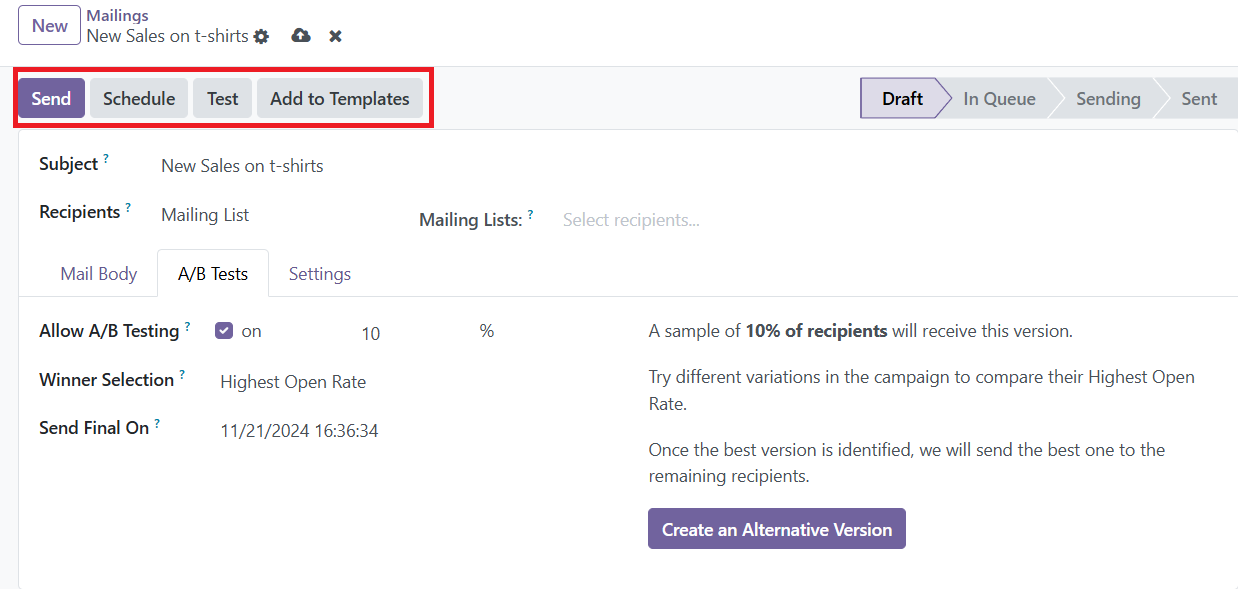Image resolution: width=1238 pixels, height=589 pixels.
Task: Uncheck the Allow A/B Testing checkbox
Action: coord(224,331)
